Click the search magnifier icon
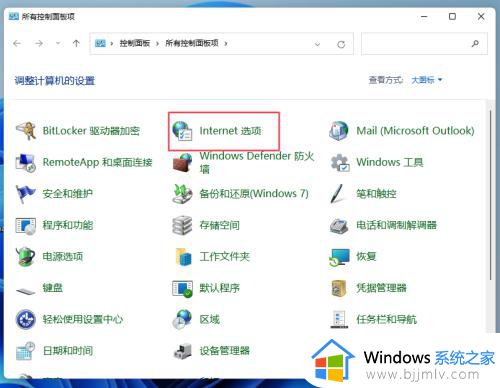 (x=475, y=43)
